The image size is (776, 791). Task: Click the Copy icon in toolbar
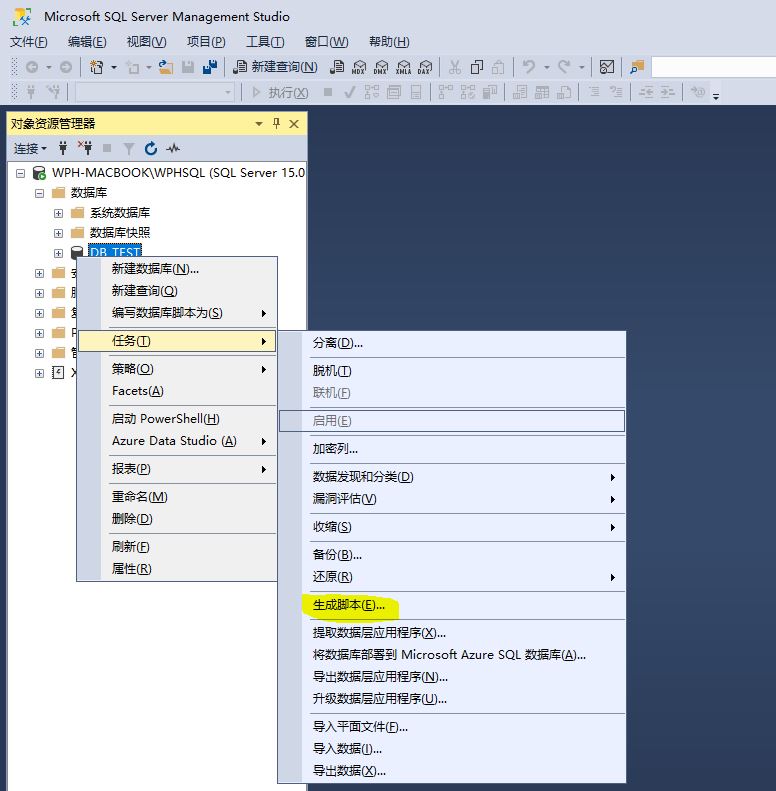pos(476,67)
